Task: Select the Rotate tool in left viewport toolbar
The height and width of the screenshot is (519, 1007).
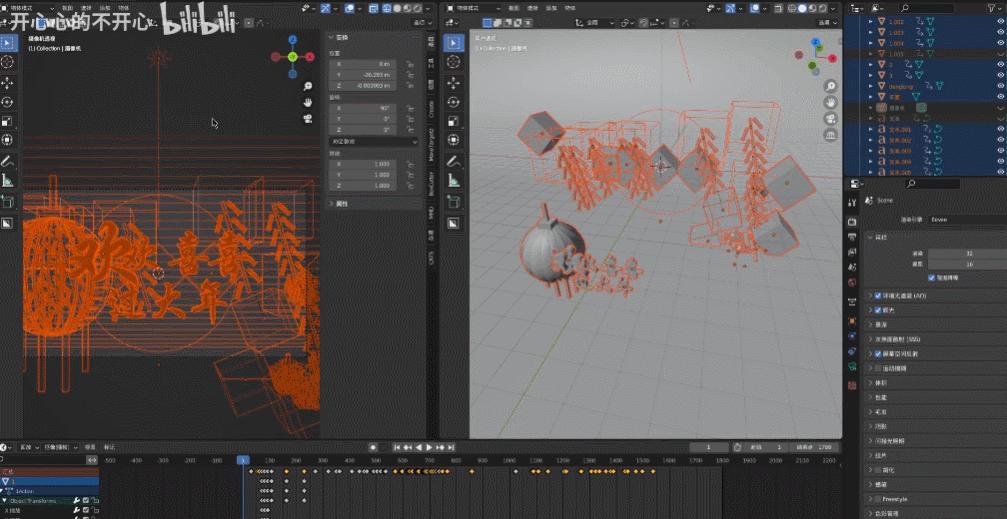Action: 8,101
